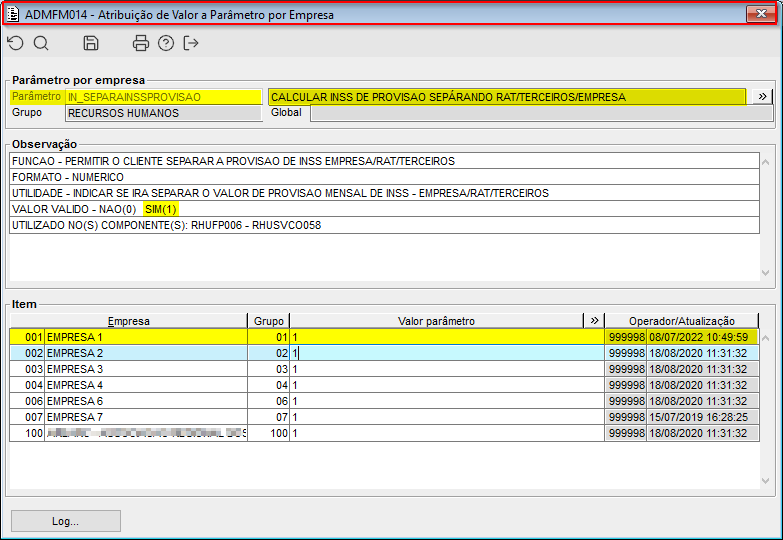Open search with the magnifier icon
The width and height of the screenshot is (783, 540).
coord(41,43)
